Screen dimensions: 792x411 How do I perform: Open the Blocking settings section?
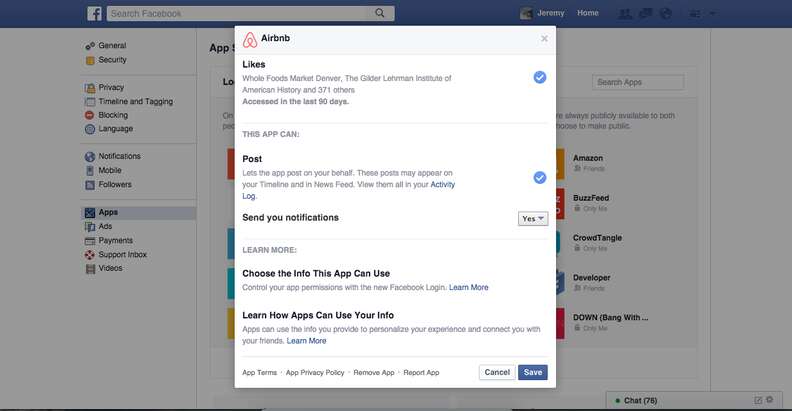click(113, 115)
